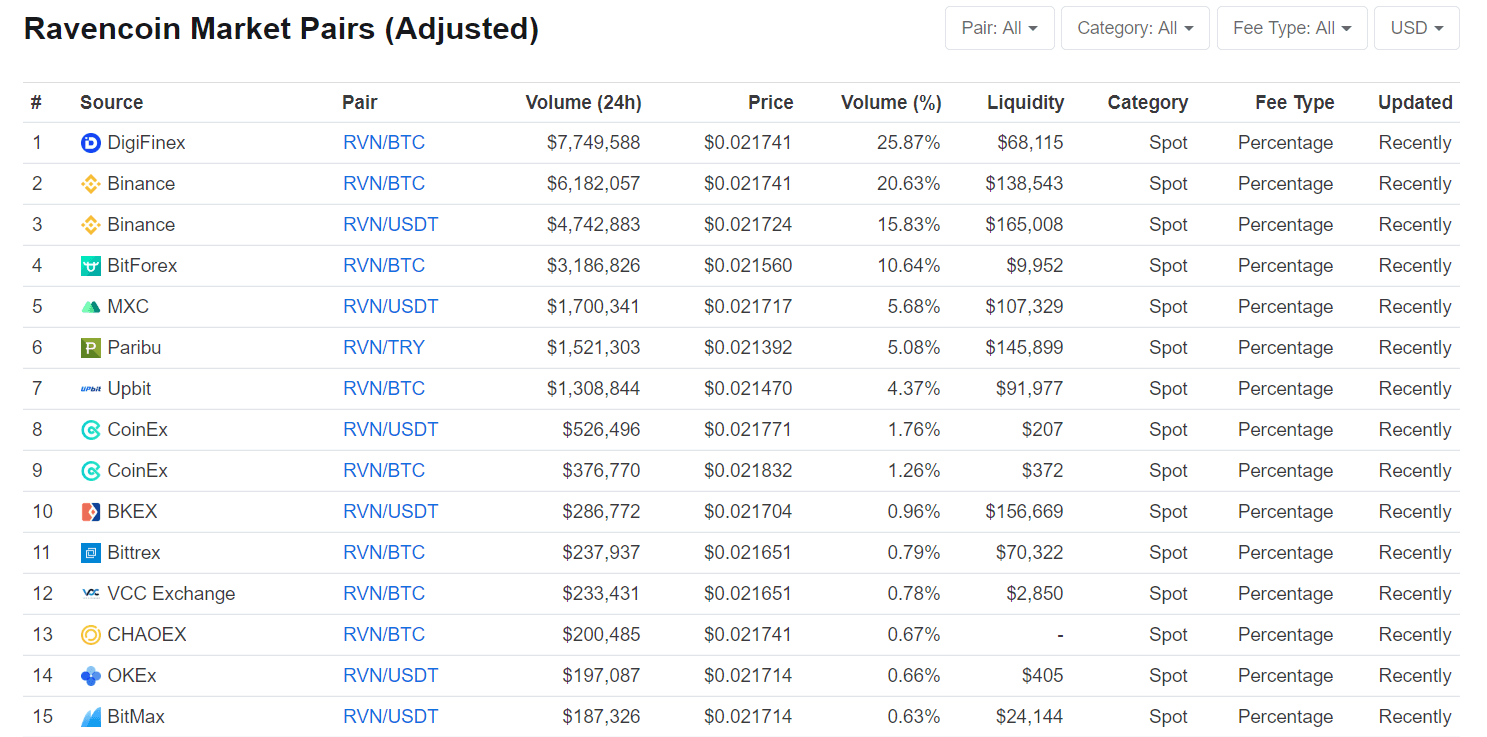Change currency with the USD dropdown
1487x737 pixels.
click(x=1416, y=28)
